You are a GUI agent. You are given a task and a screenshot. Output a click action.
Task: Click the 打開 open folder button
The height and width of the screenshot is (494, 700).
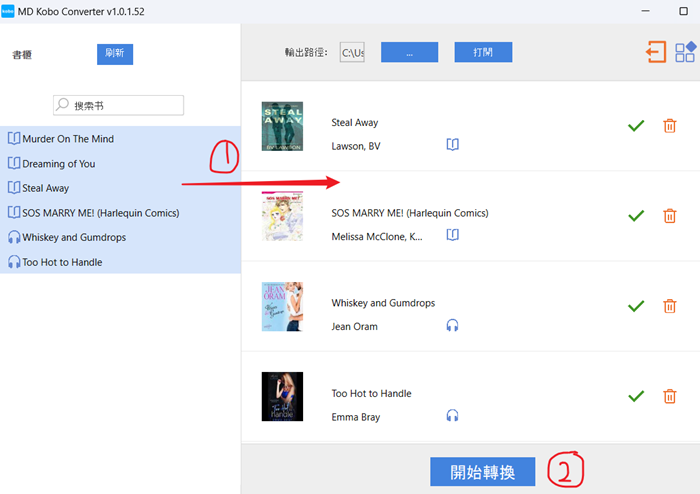tap(483, 52)
